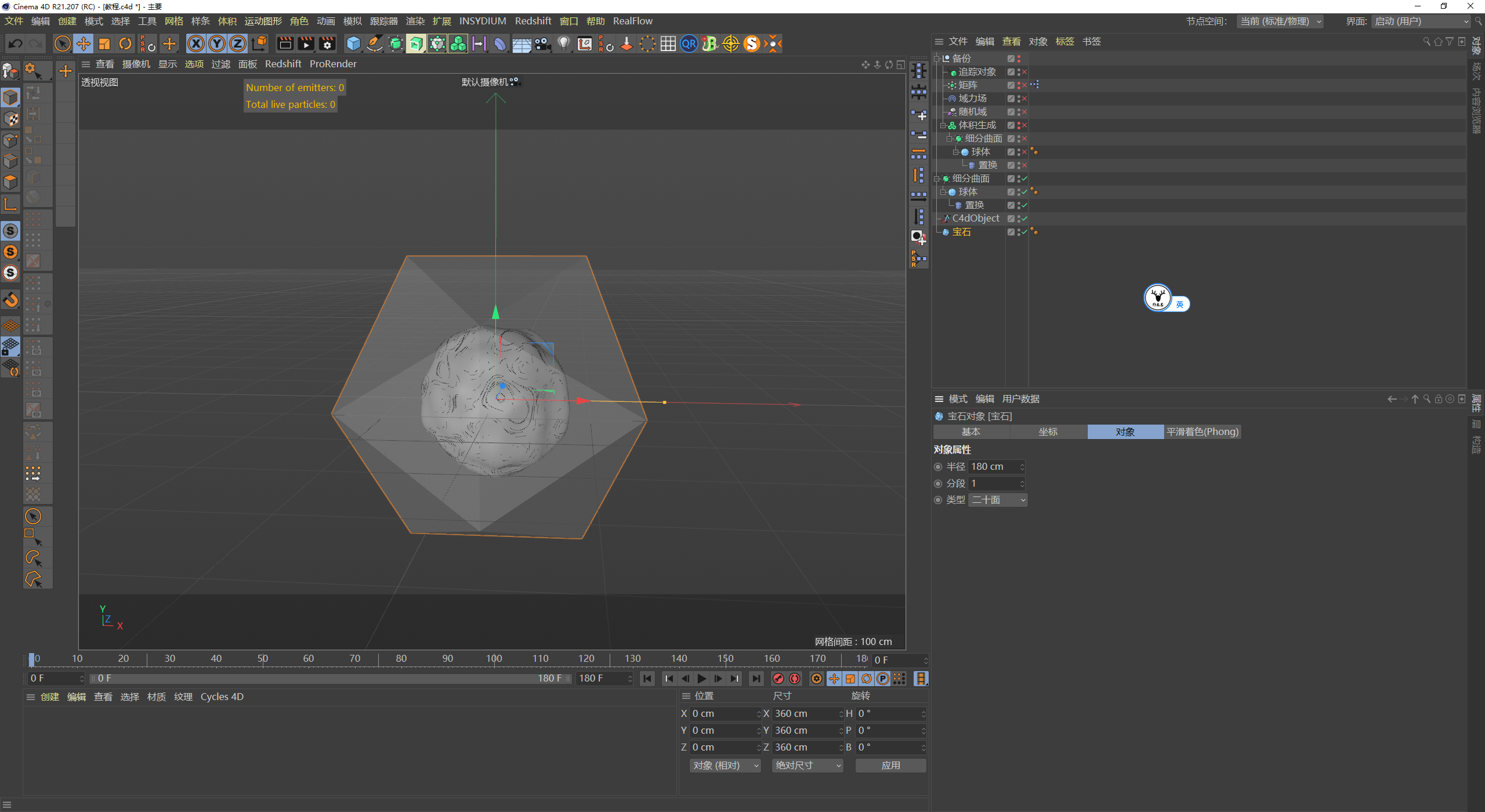Open the 运动图形 menu
The height and width of the screenshot is (812, 1485).
coord(263,21)
